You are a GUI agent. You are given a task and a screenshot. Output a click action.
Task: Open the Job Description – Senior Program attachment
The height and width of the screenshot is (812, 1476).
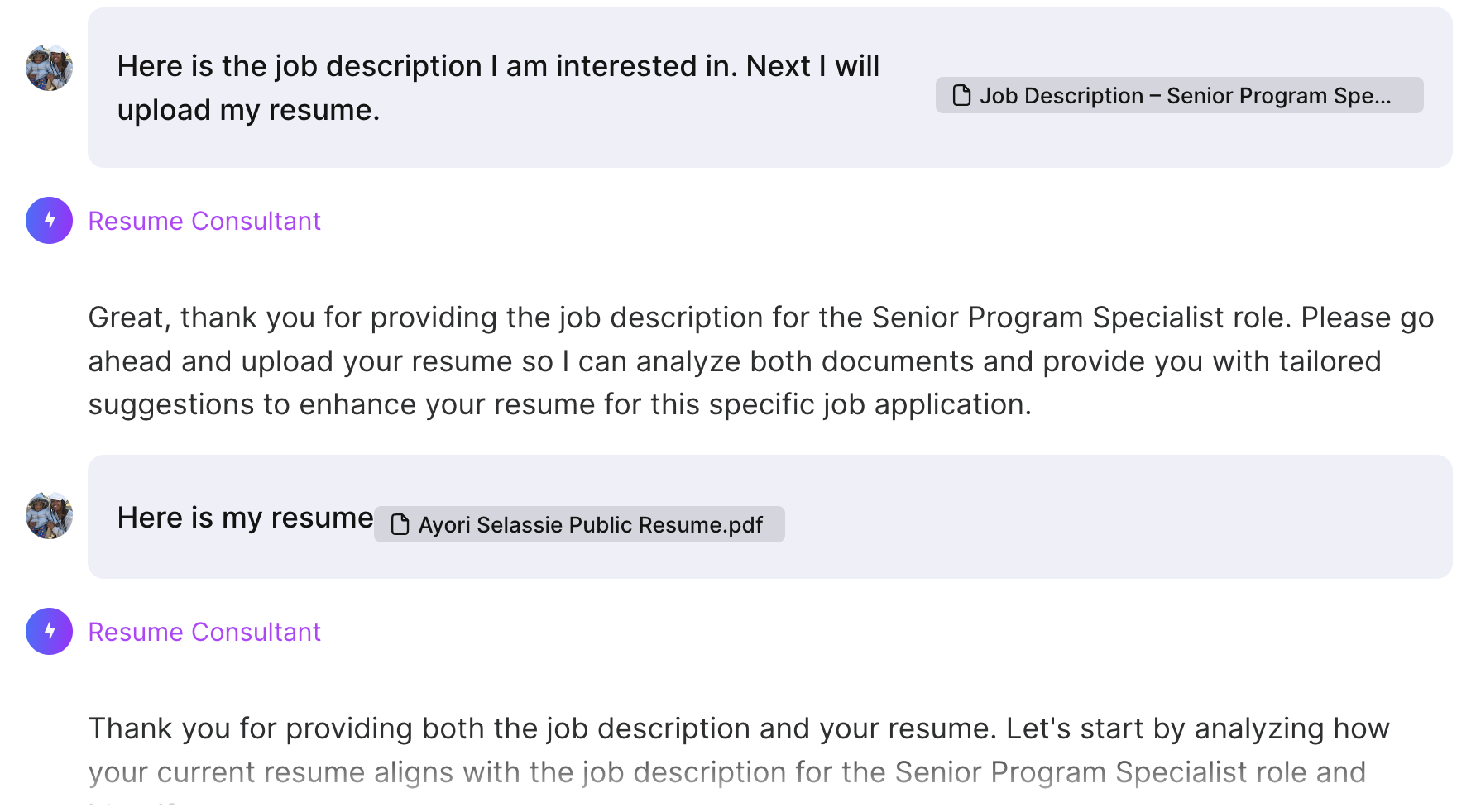pos(1185,96)
